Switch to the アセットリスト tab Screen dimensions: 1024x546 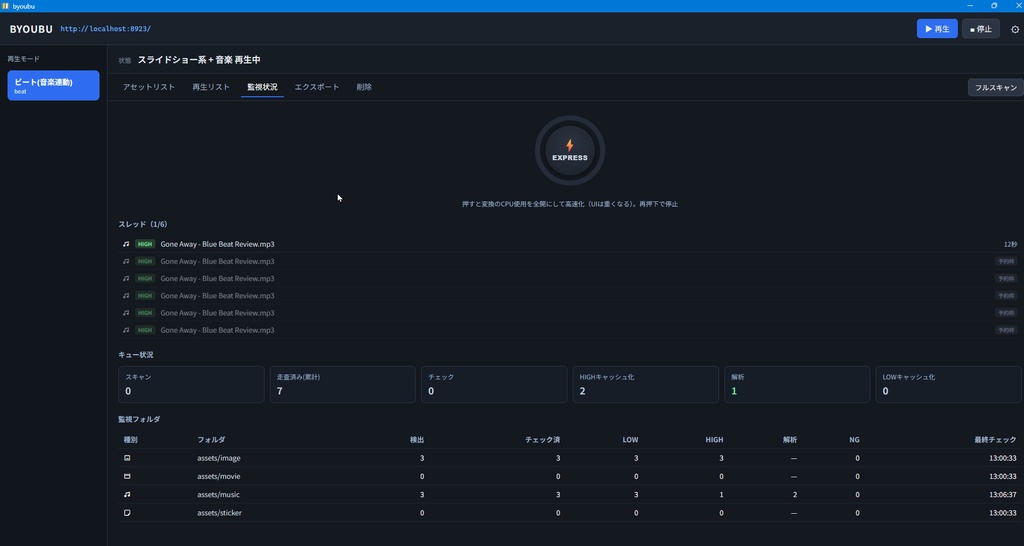[x=149, y=87]
